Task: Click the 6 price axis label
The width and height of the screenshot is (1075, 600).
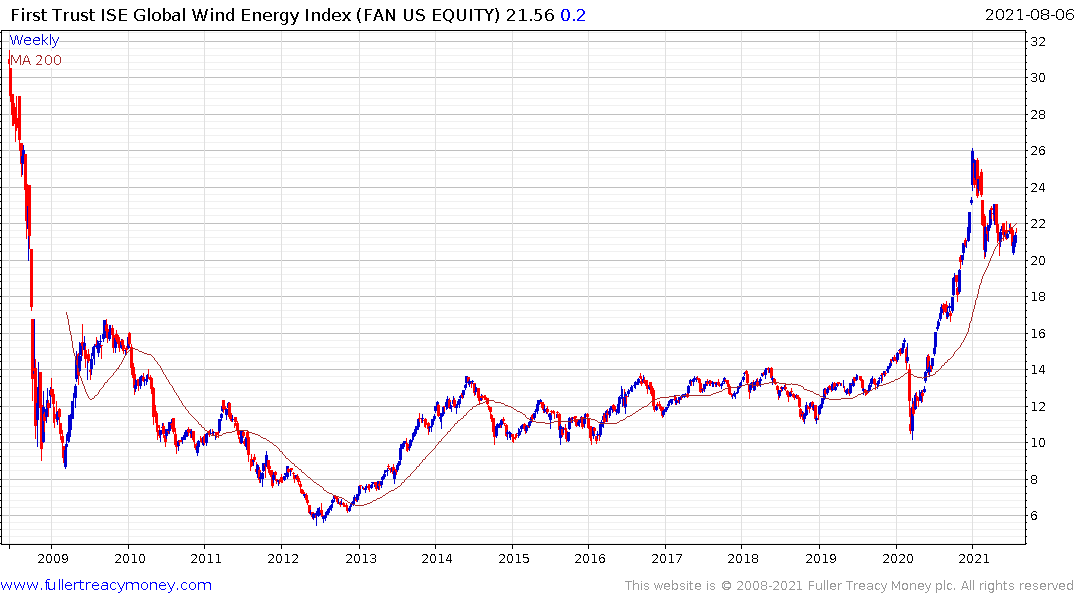Action: tap(1035, 516)
